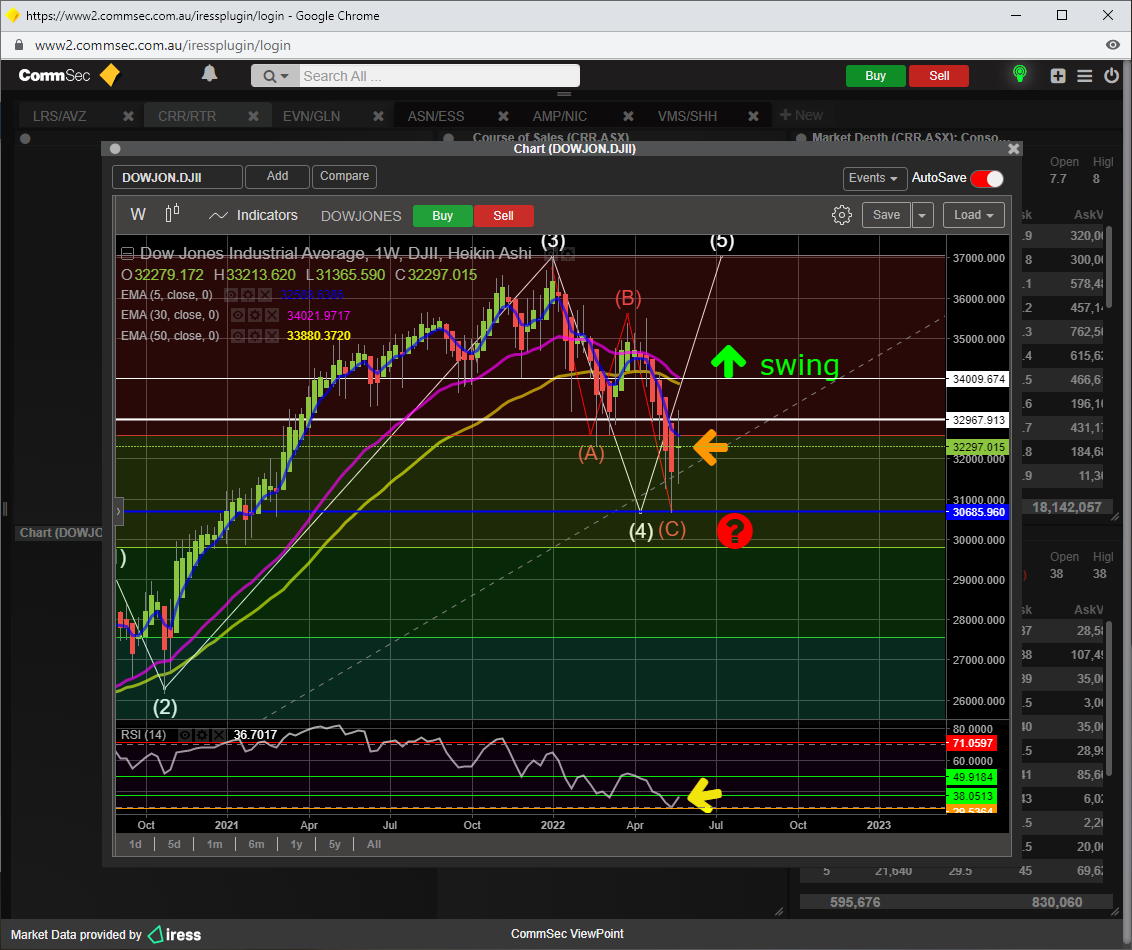This screenshot has height=950, width=1132.
Task: Select the 5d range
Action: tap(174, 844)
